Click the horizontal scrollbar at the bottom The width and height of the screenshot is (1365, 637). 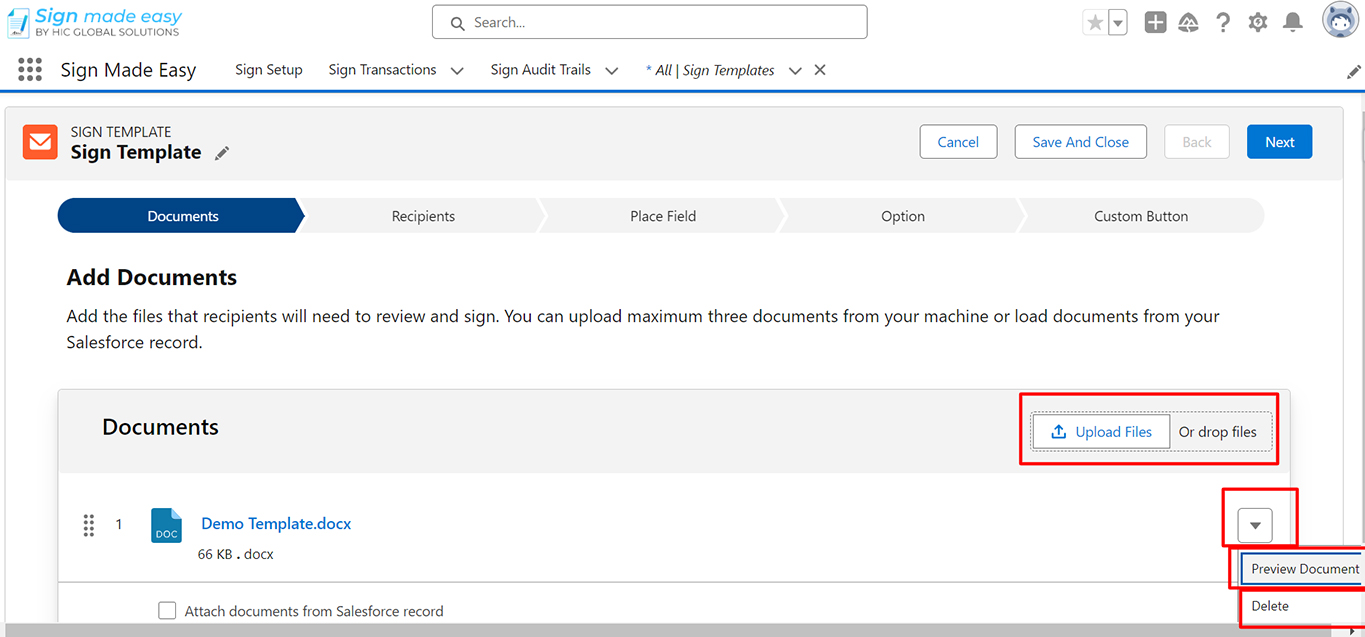click(668, 630)
